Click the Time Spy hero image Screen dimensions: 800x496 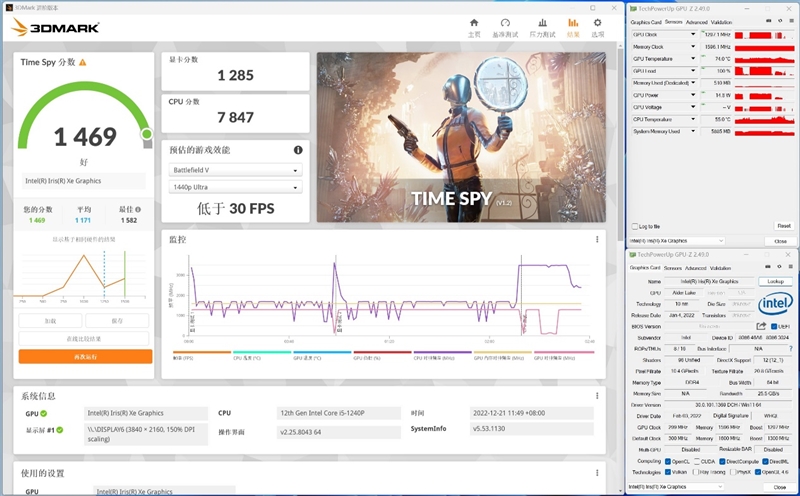click(461, 137)
